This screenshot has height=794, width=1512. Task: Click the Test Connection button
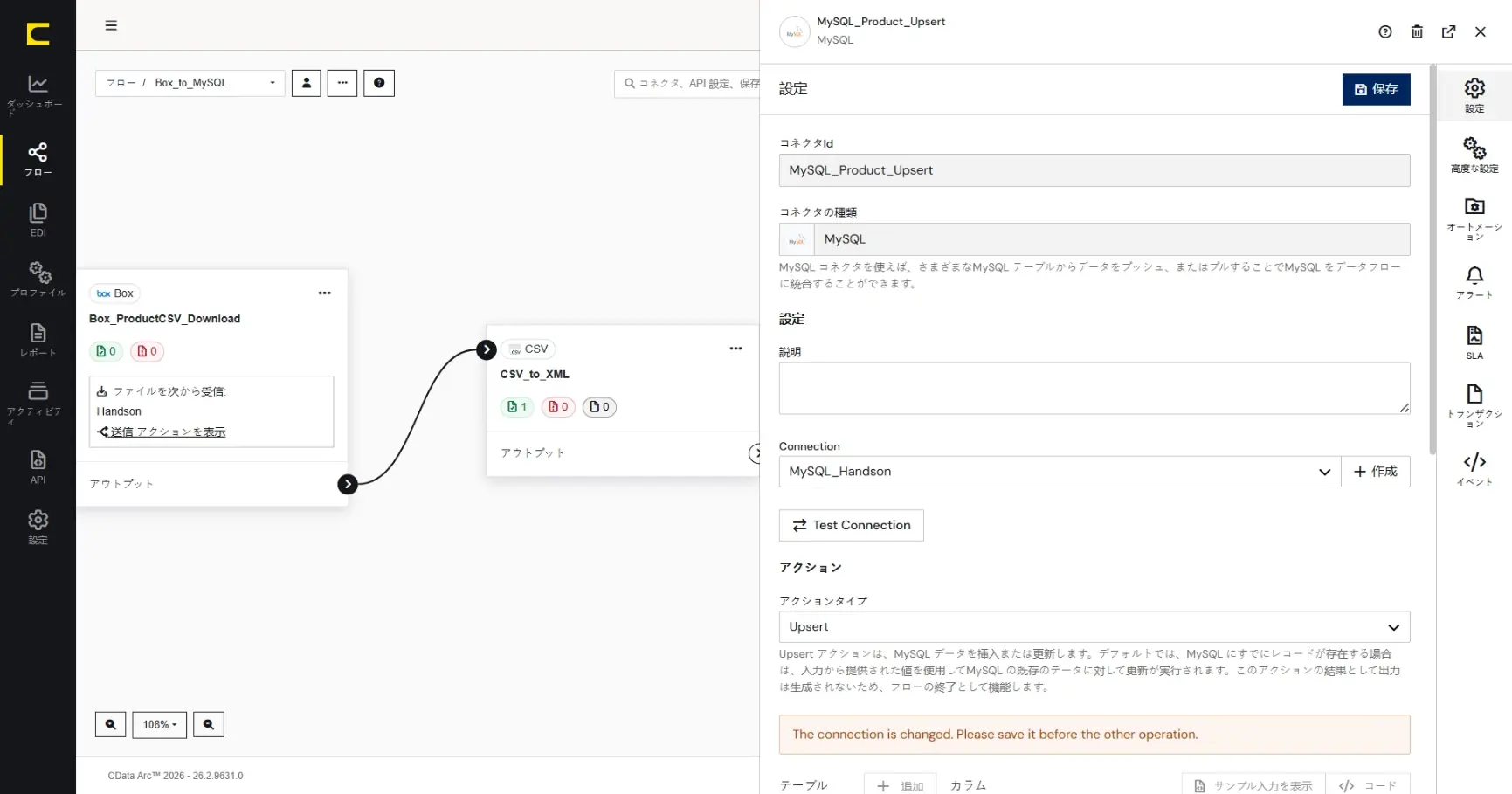pyautogui.click(x=851, y=525)
